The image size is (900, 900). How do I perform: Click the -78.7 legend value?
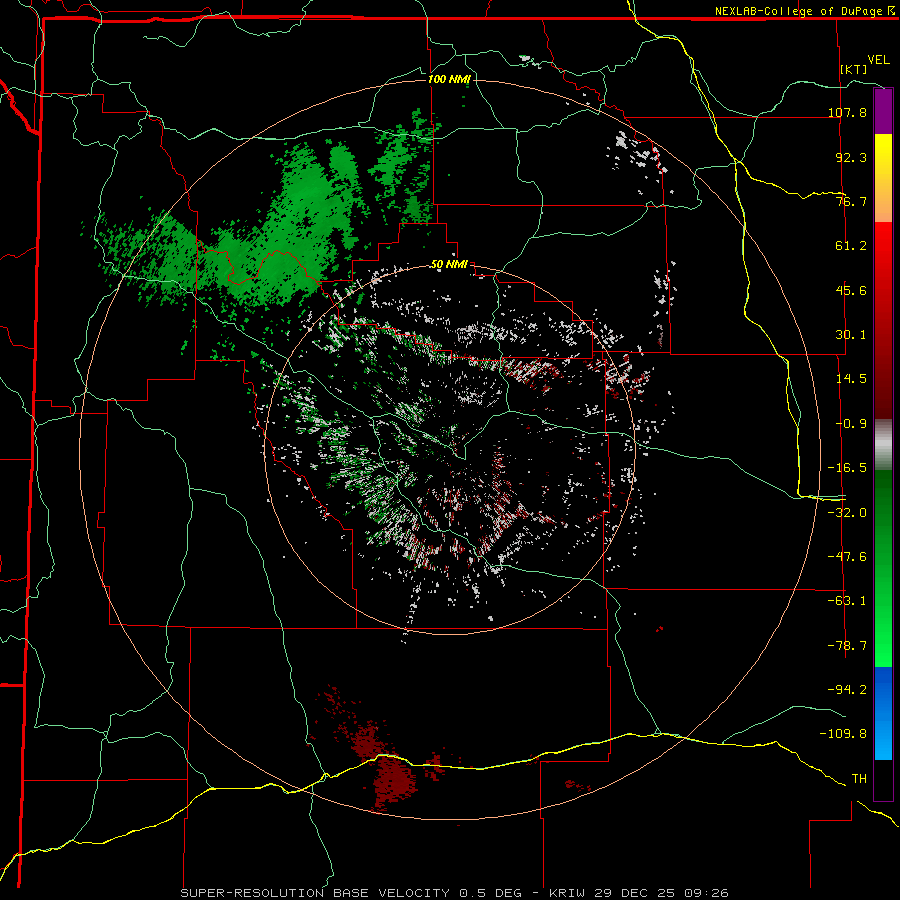click(848, 646)
